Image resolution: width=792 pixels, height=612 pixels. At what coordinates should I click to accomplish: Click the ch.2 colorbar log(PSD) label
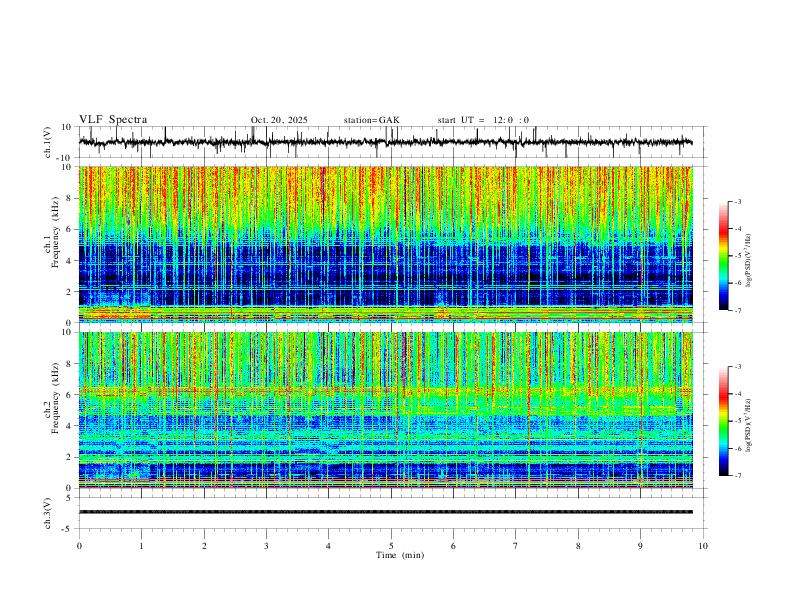[748, 426]
